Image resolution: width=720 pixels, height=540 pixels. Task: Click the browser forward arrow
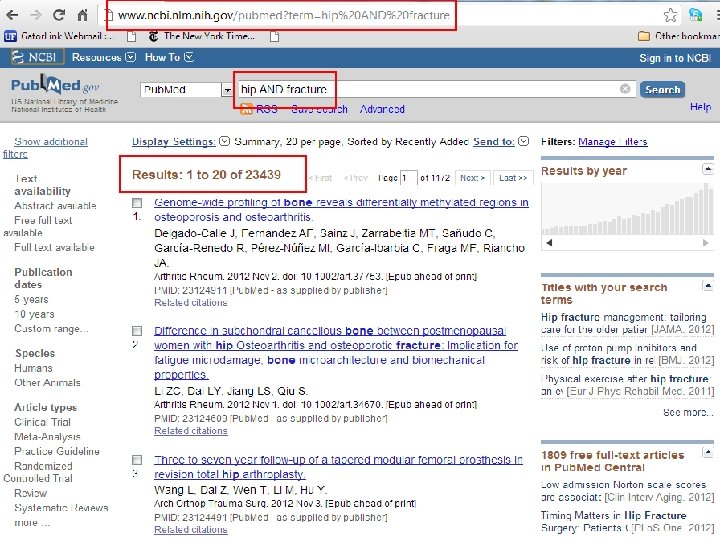pos(36,15)
